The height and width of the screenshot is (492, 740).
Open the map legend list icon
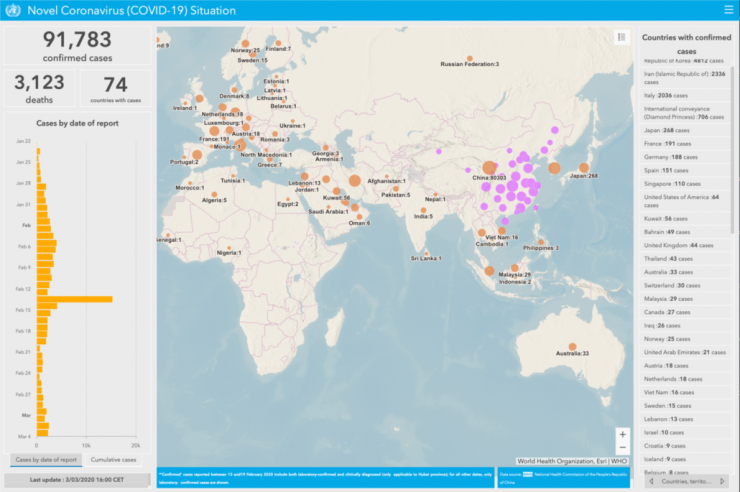(622, 37)
